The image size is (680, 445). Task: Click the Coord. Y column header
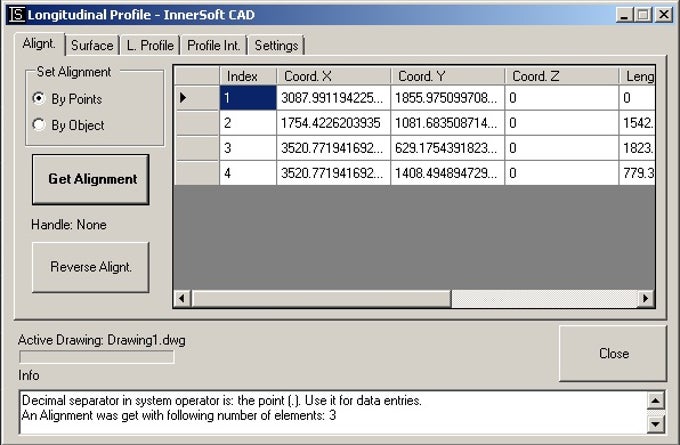[448, 76]
